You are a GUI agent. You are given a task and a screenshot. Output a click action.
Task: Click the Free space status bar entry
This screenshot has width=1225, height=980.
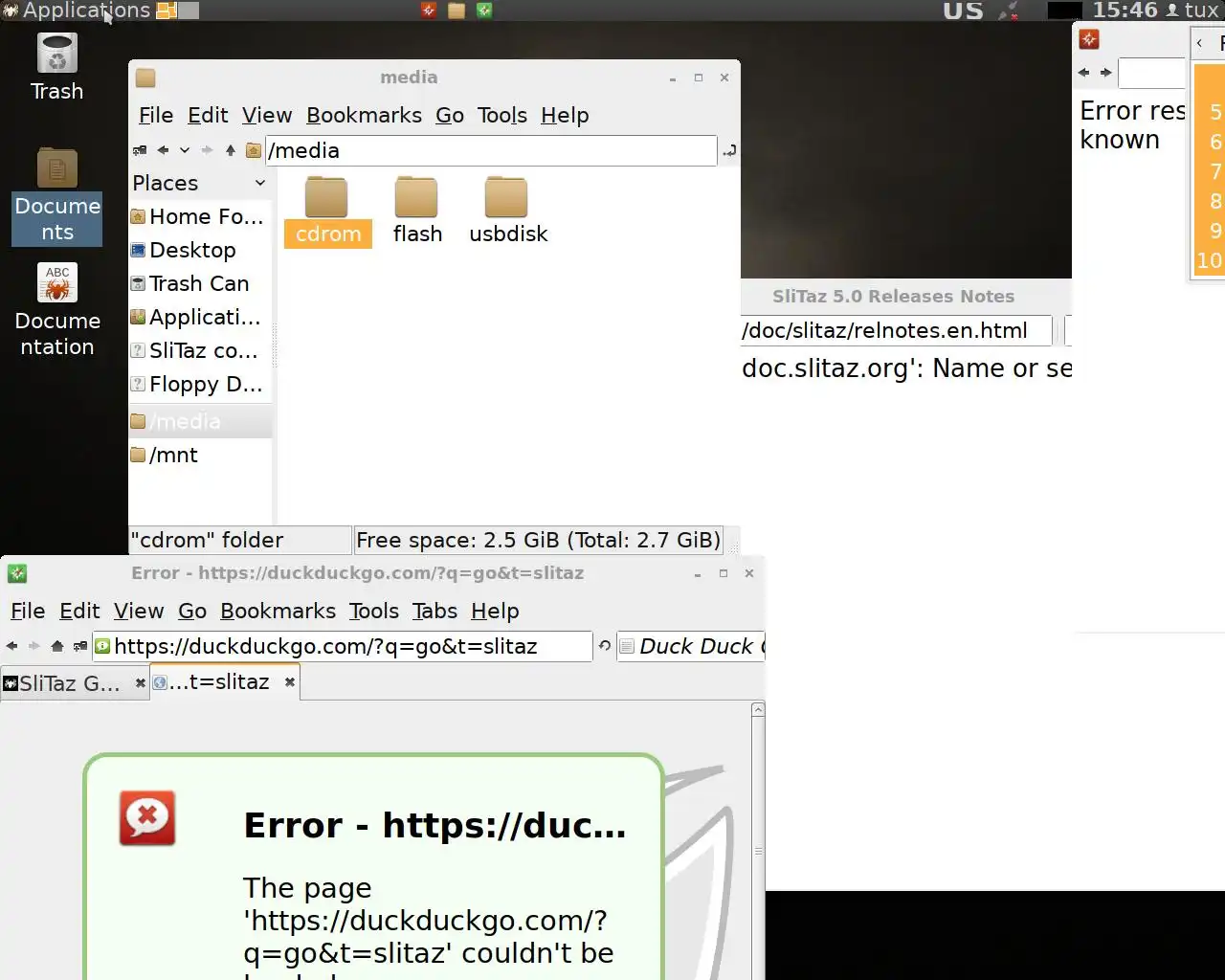538,540
